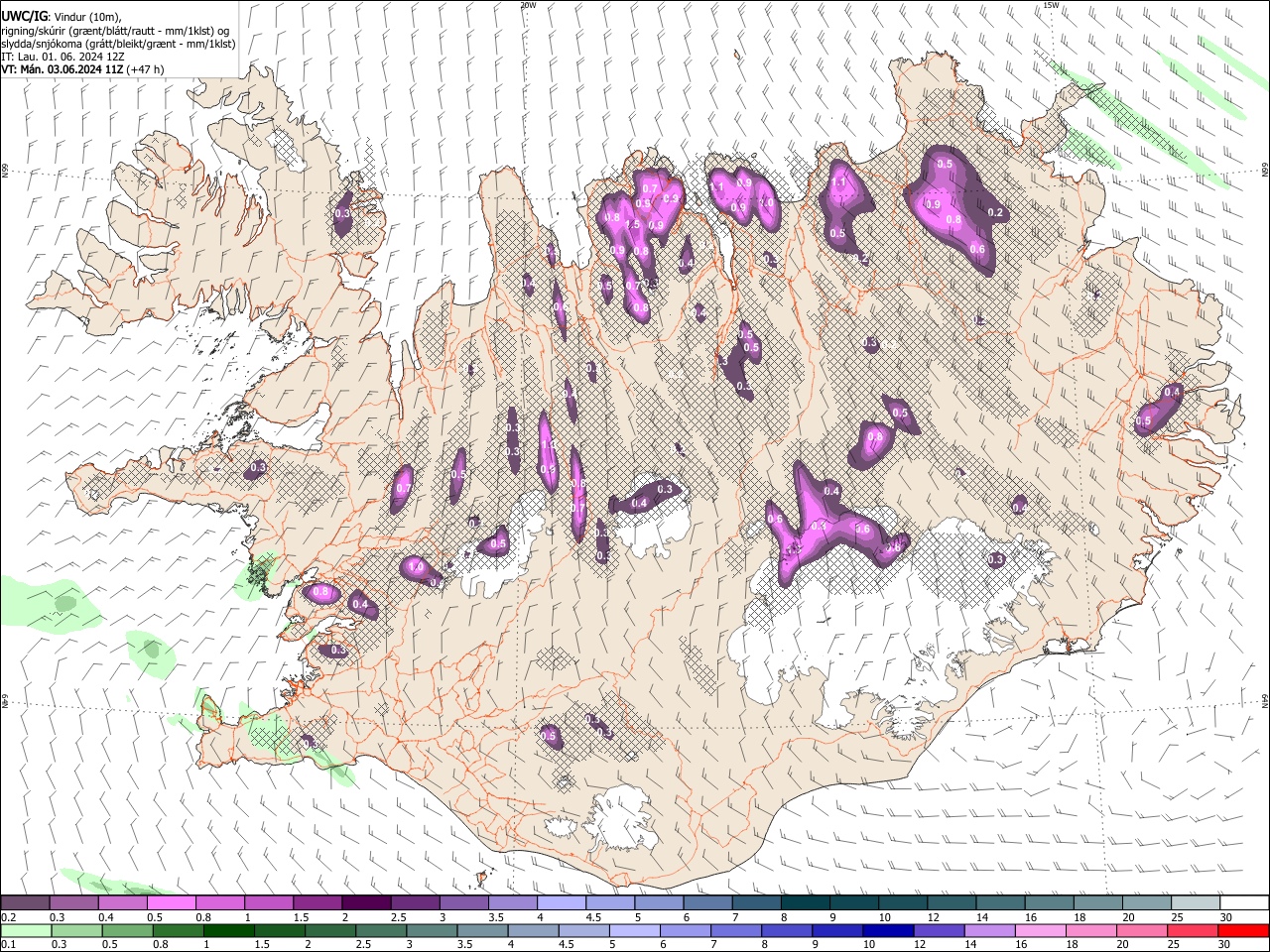Select the darkest purple 2 snow-scale swatch

(365, 902)
